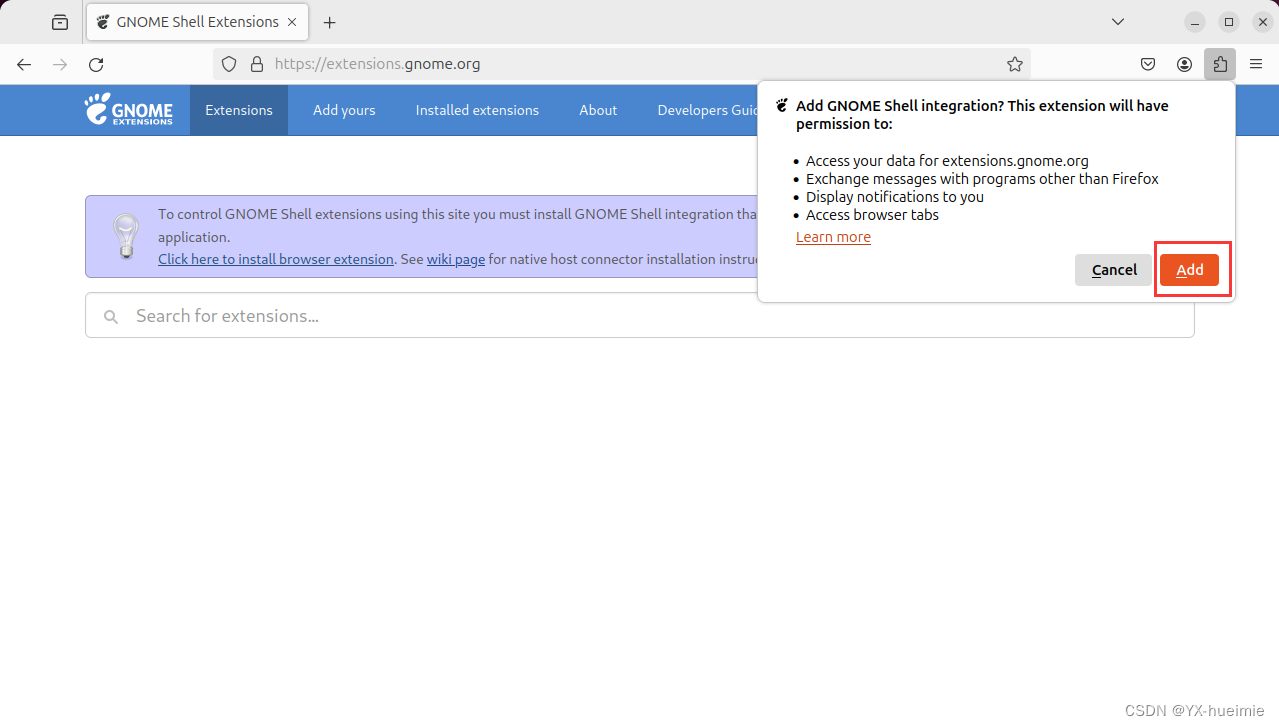Click the search magnifier icon
The width and height of the screenshot is (1279, 726).
(x=111, y=316)
